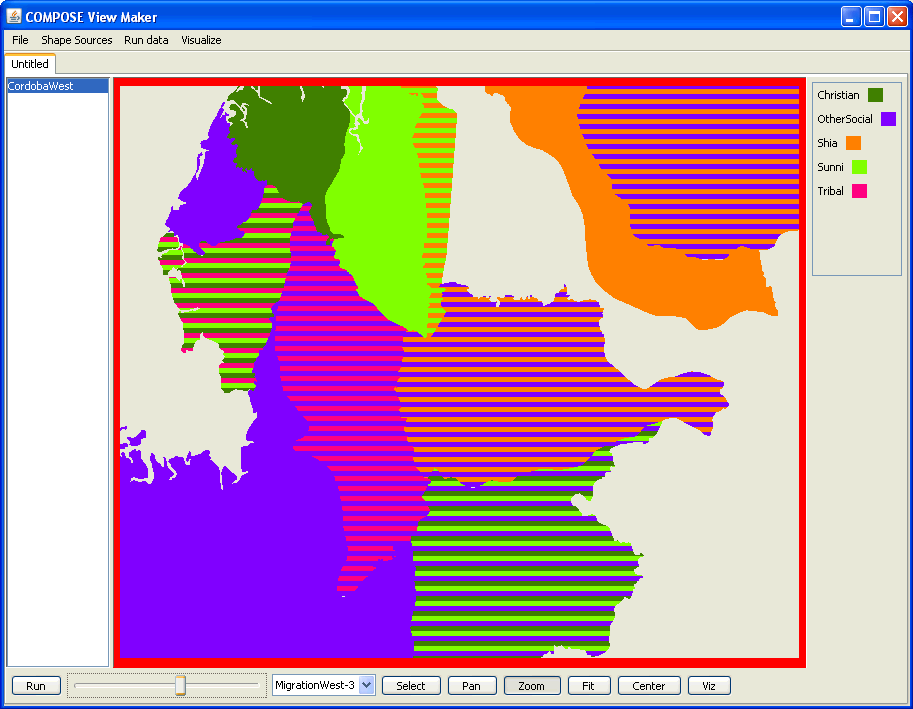This screenshot has height=709, width=913.
Task: Select CordobaWest in the list
Action: point(41,86)
